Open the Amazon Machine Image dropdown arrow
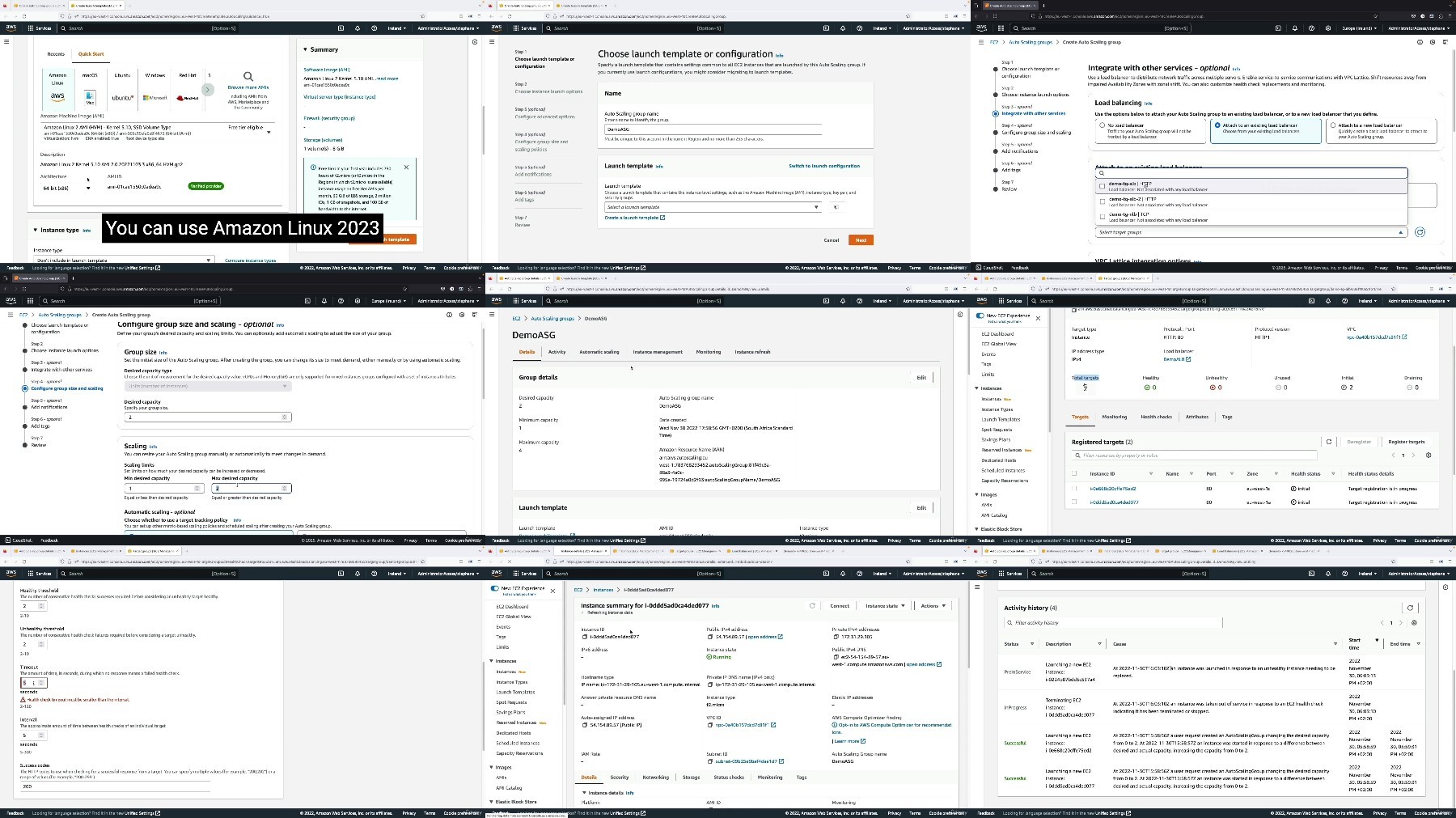 tap(269, 132)
